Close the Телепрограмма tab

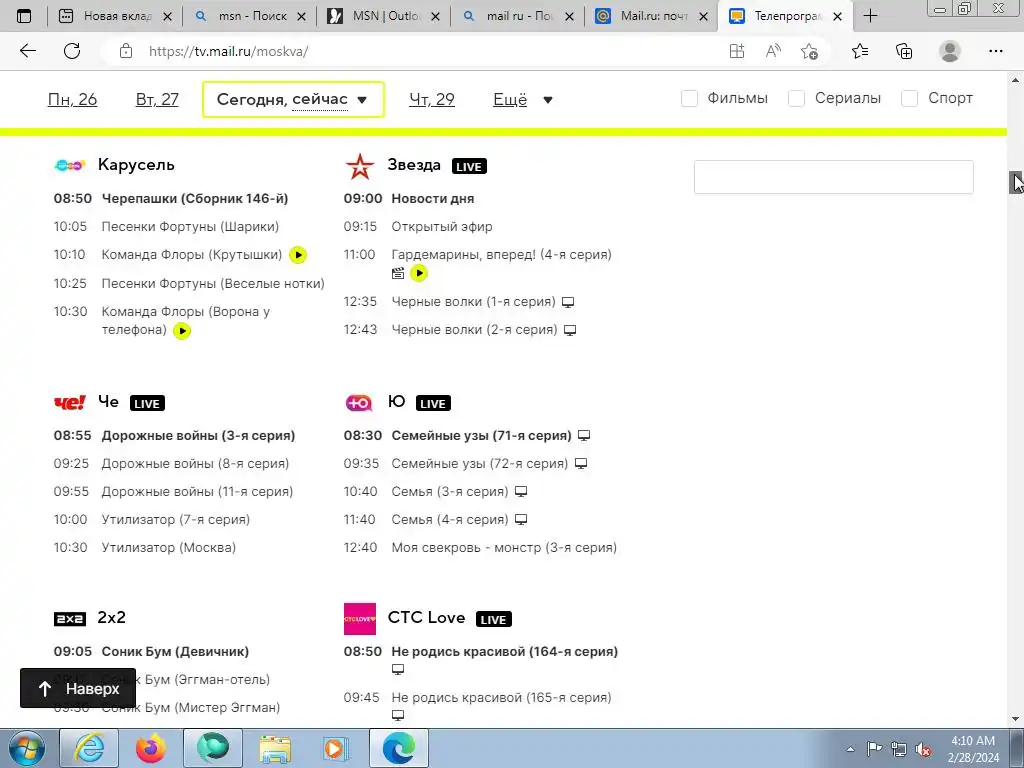click(837, 16)
